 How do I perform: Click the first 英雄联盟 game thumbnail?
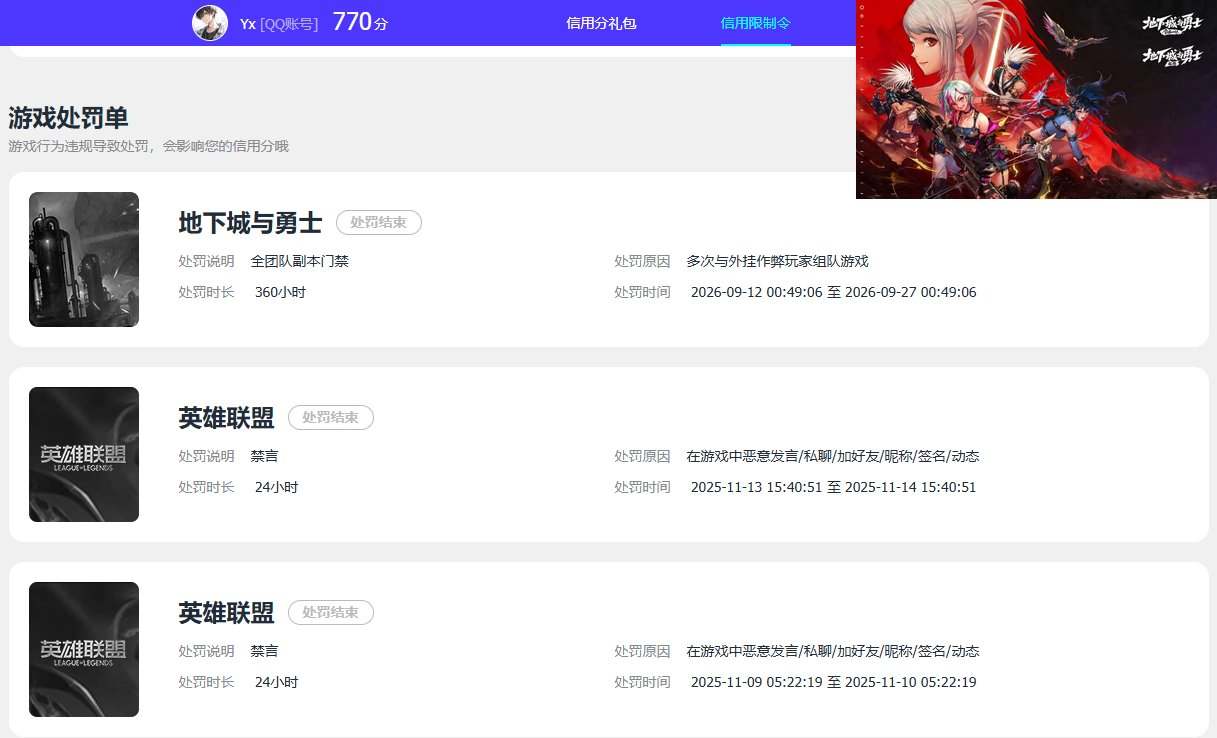[84, 454]
